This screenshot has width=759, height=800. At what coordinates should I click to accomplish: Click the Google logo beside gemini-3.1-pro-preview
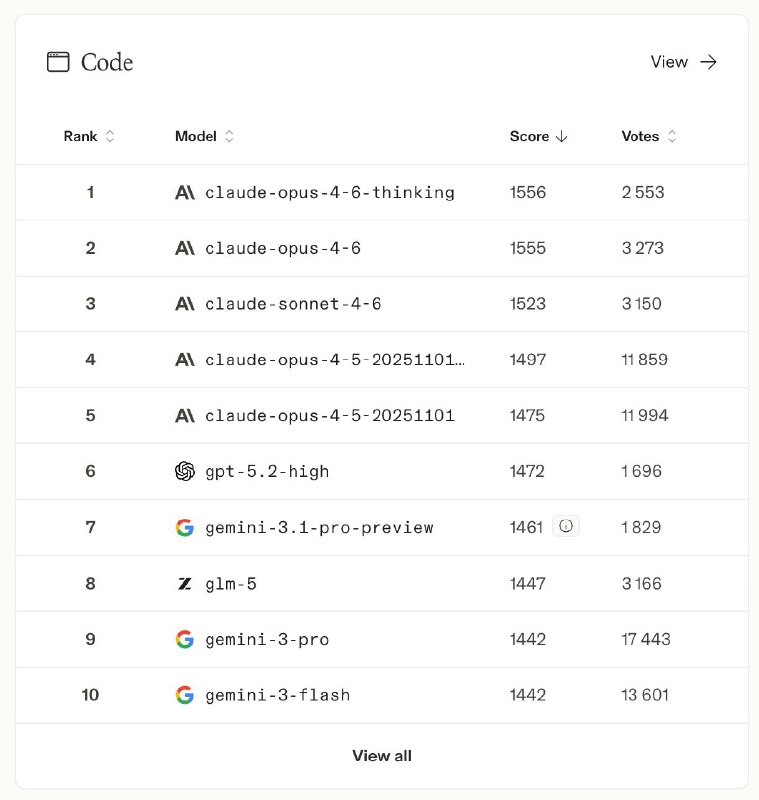point(185,527)
